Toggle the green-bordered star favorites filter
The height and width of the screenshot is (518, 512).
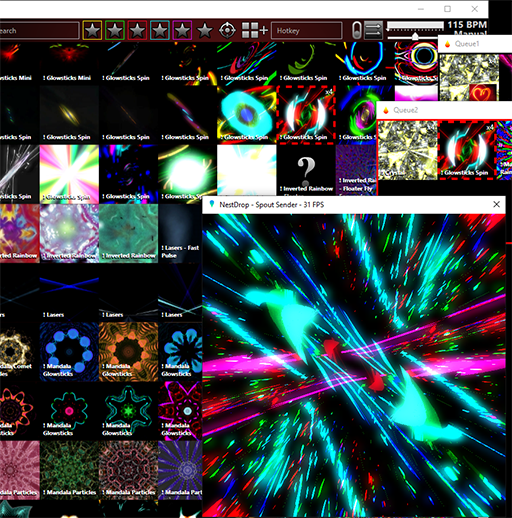tap(115, 30)
